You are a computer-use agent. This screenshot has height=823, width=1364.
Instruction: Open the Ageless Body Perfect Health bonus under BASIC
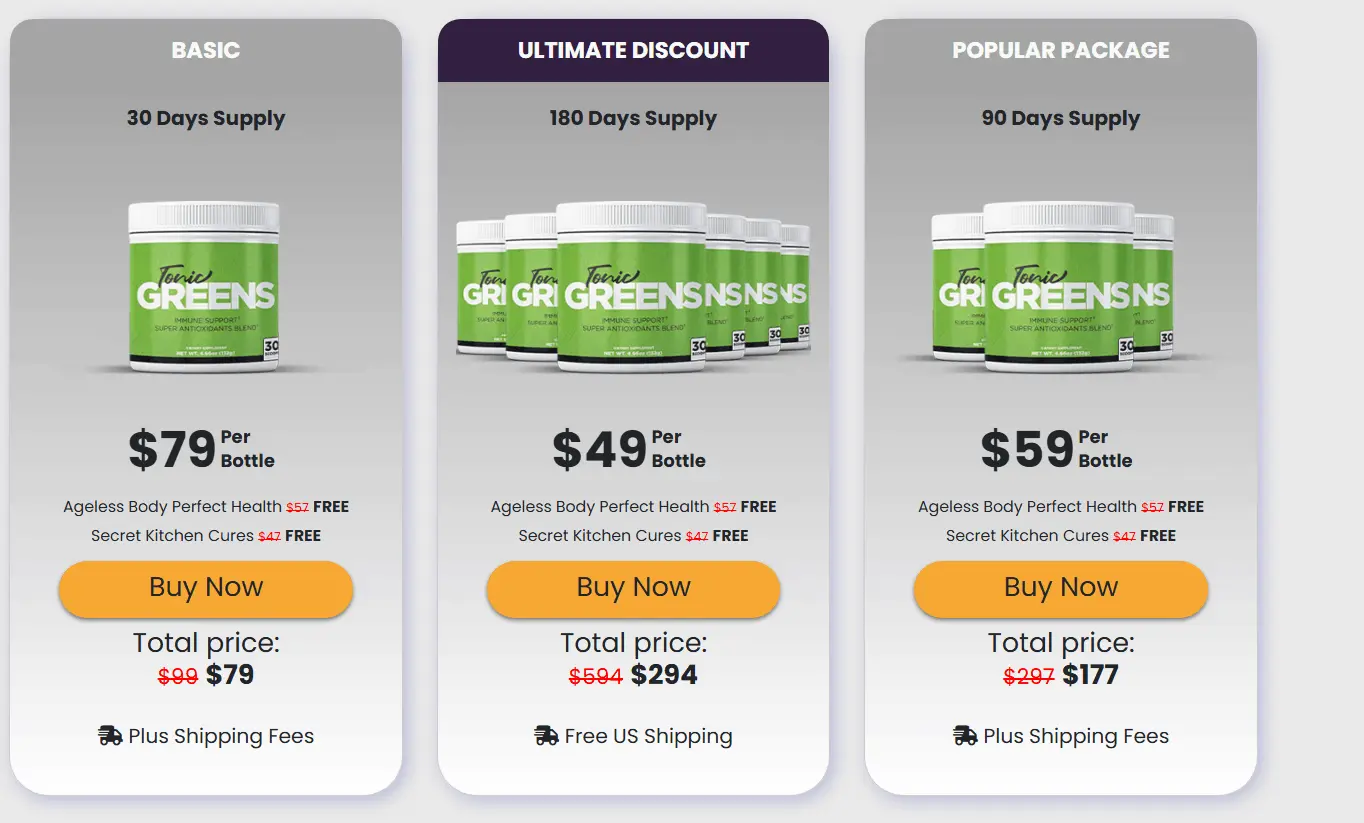[205, 506]
